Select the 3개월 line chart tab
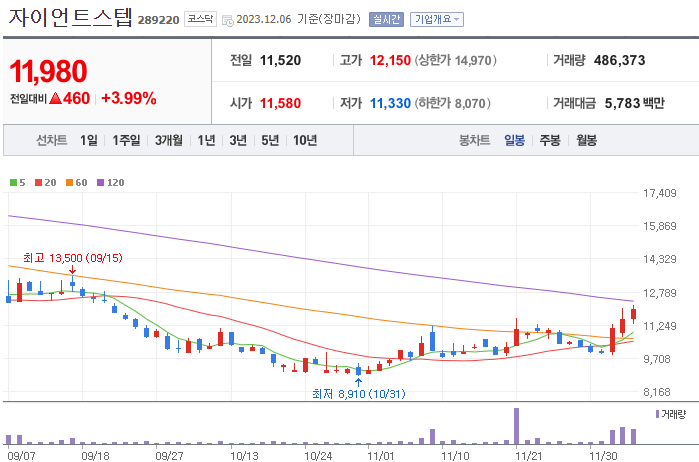Screen dimensions: 699x462 169,140
